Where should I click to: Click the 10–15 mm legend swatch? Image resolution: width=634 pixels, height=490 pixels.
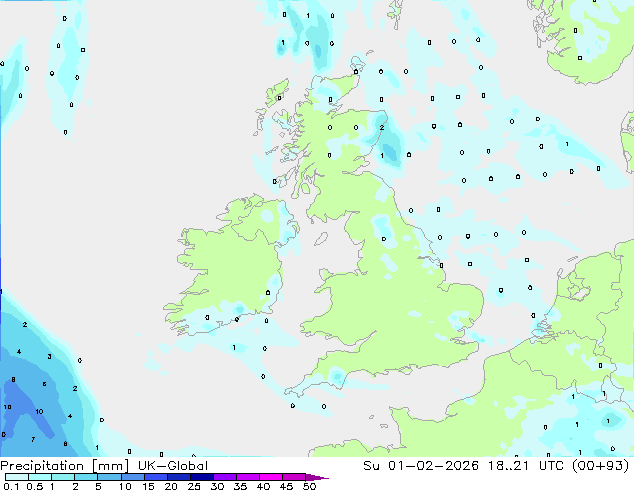[x=132, y=477]
